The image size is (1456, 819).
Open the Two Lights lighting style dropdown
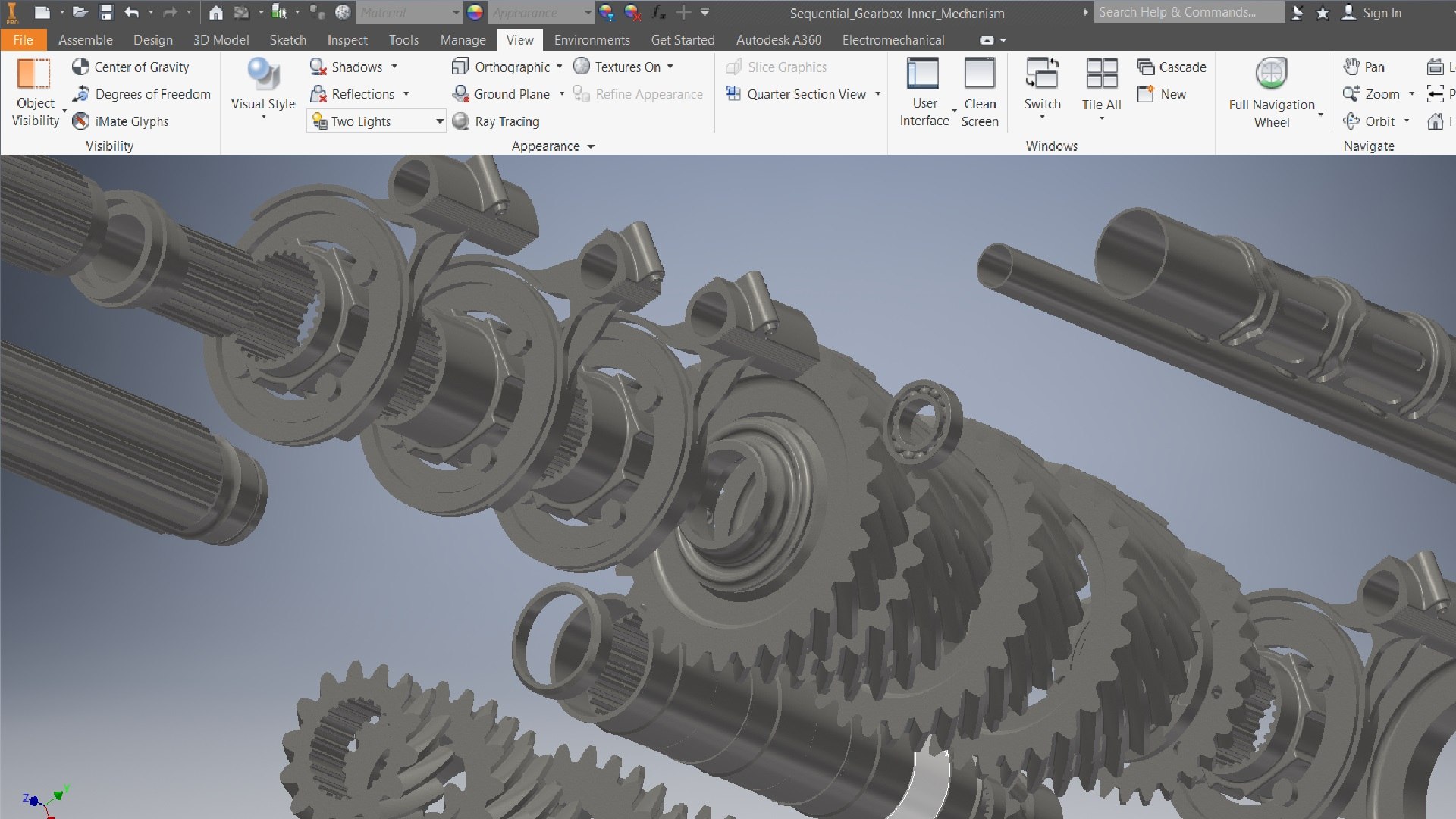pos(376,121)
